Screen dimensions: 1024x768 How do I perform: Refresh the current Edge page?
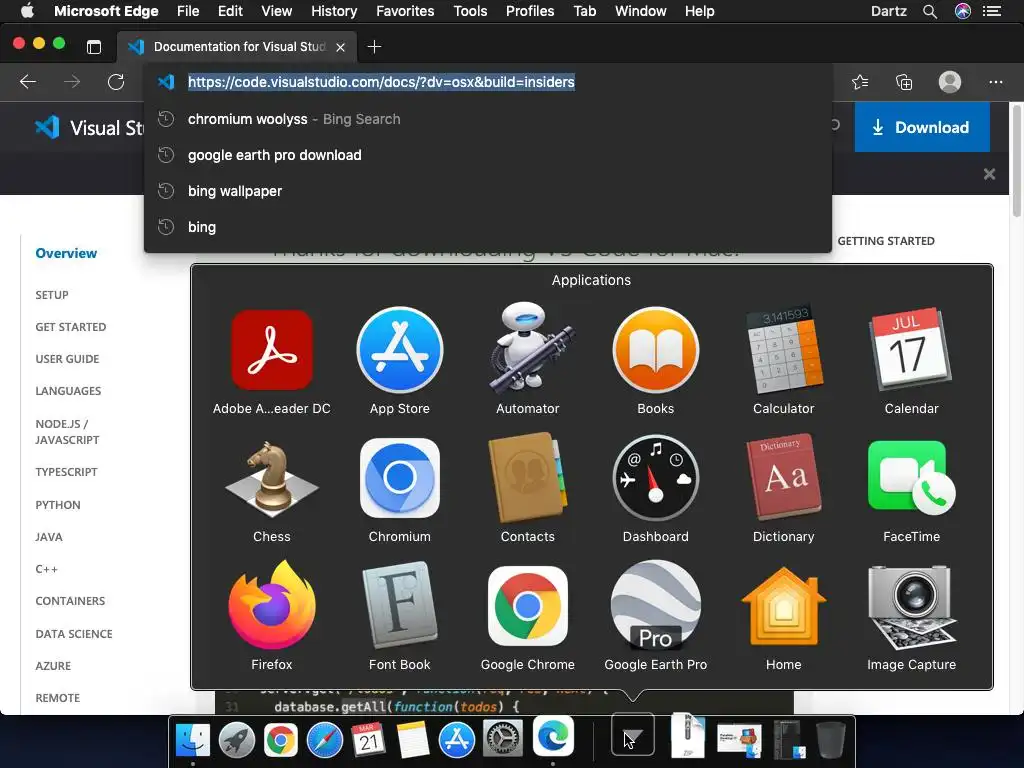click(x=116, y=82)
